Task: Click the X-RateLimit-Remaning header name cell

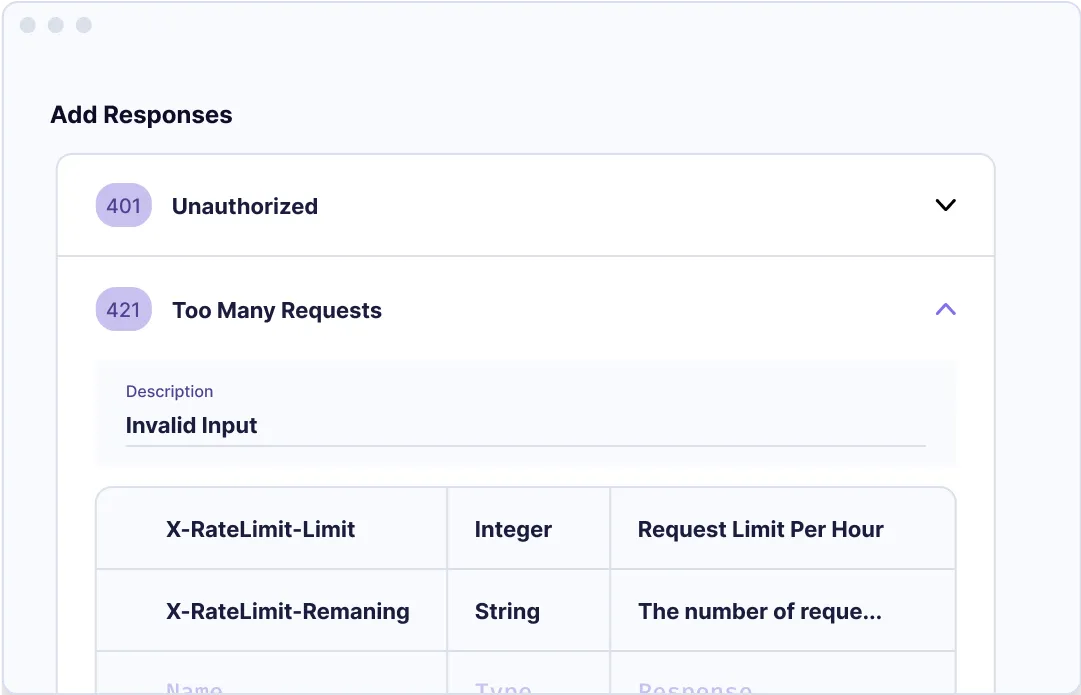Action: (288, 611)
